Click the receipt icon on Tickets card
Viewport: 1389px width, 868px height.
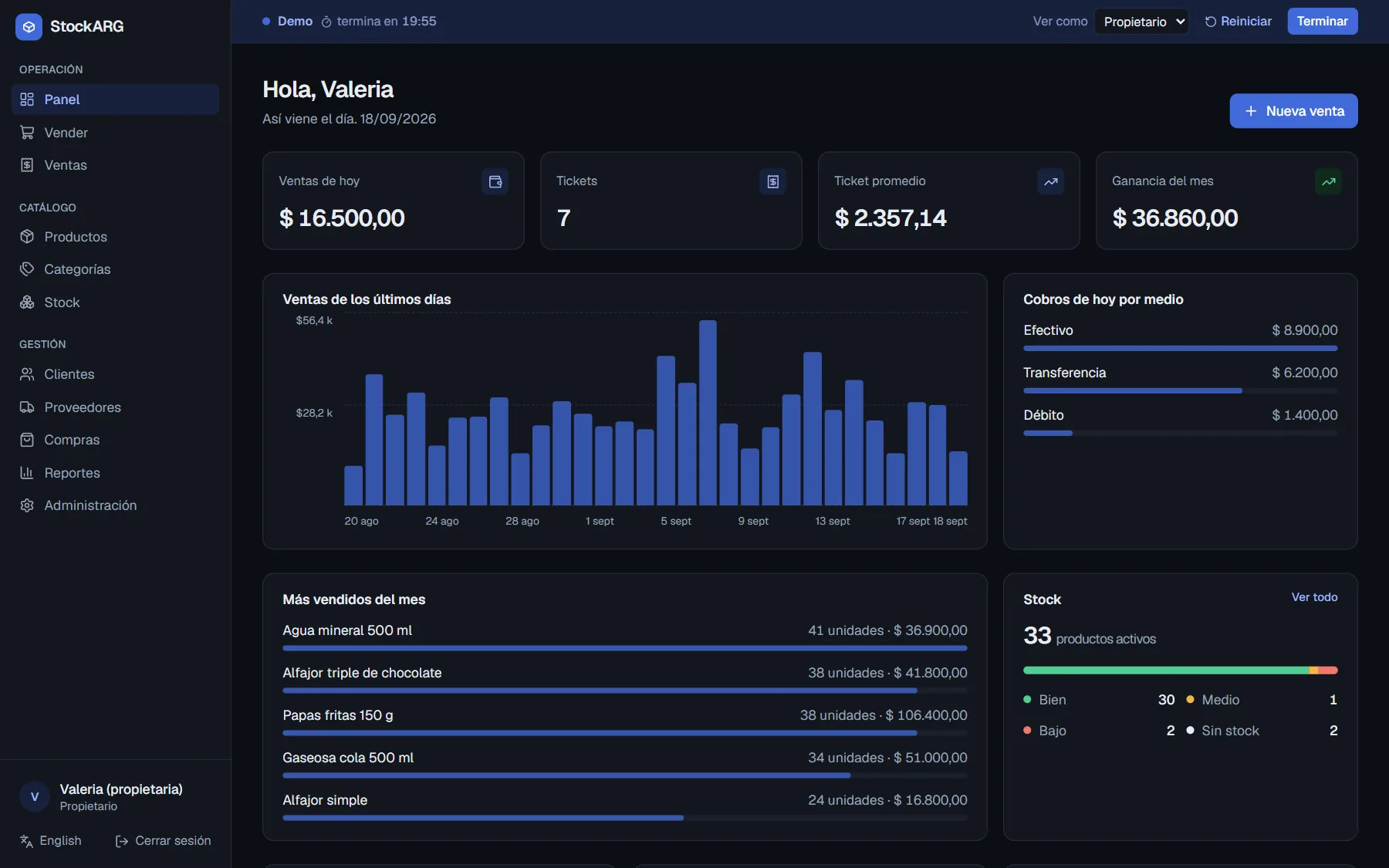tap(773, 181)
